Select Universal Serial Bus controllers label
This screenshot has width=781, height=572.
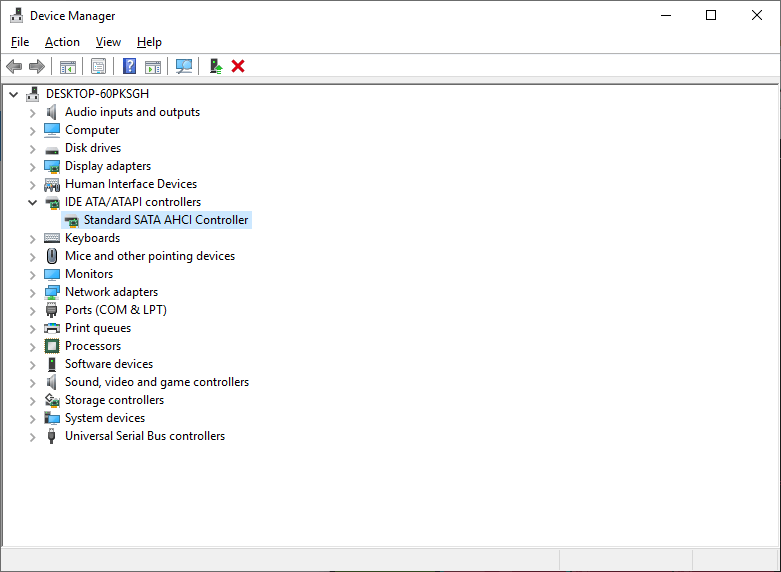tap(145, 436)
